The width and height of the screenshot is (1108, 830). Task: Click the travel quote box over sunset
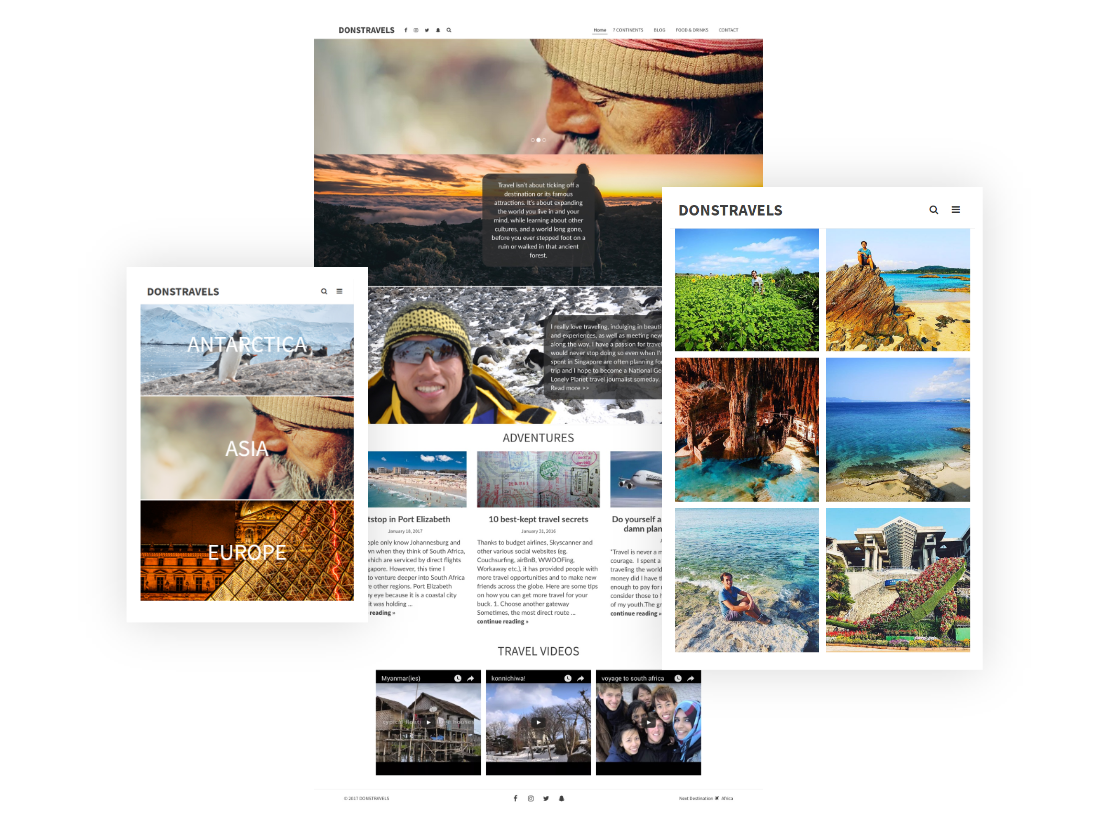point(538,220)
